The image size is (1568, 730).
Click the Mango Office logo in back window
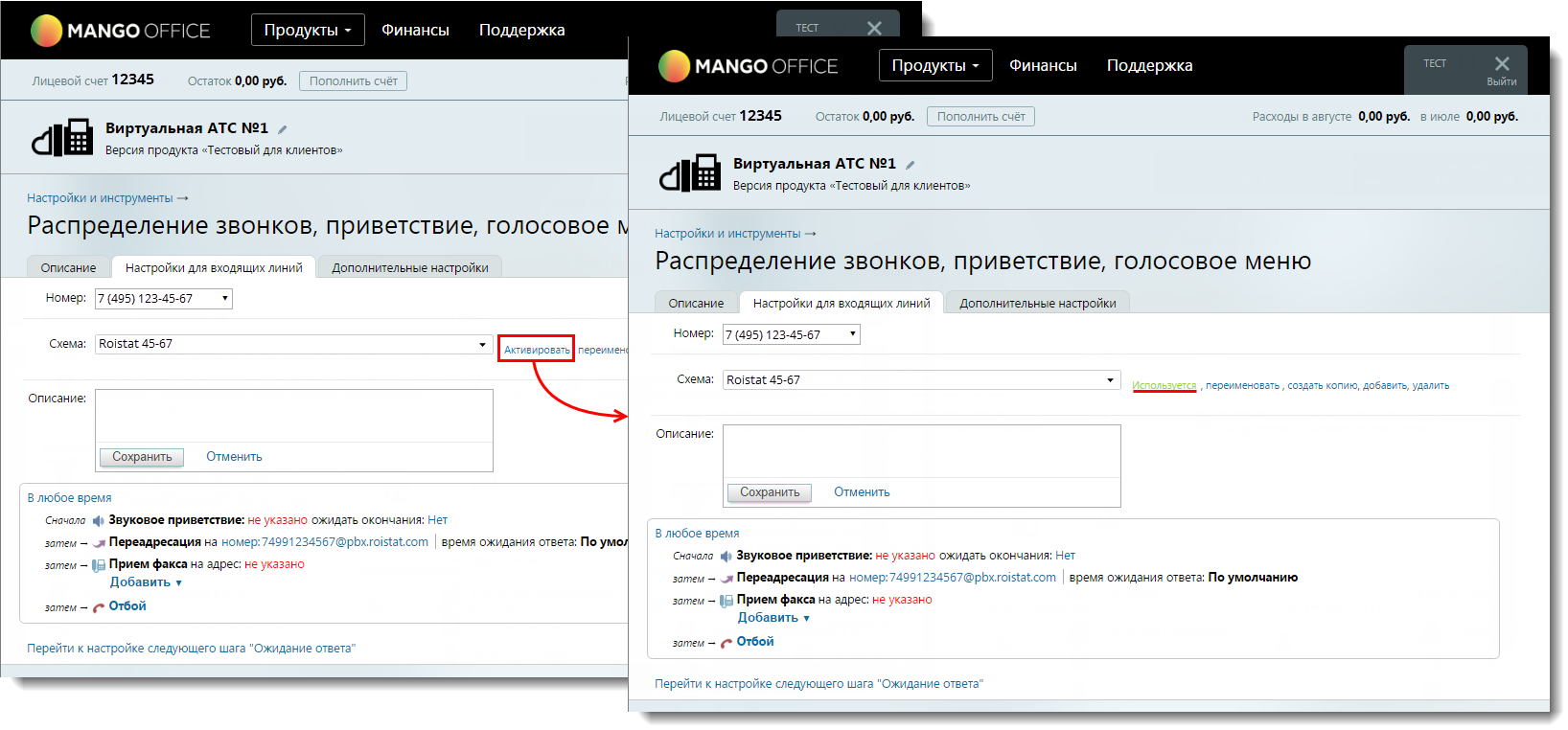121,31
